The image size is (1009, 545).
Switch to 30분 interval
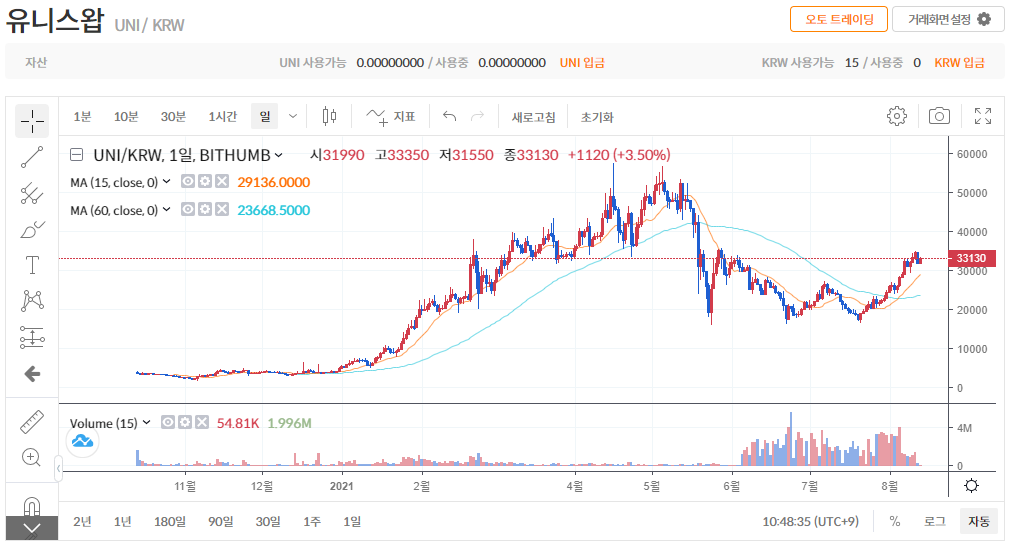[x=173, y=116]
